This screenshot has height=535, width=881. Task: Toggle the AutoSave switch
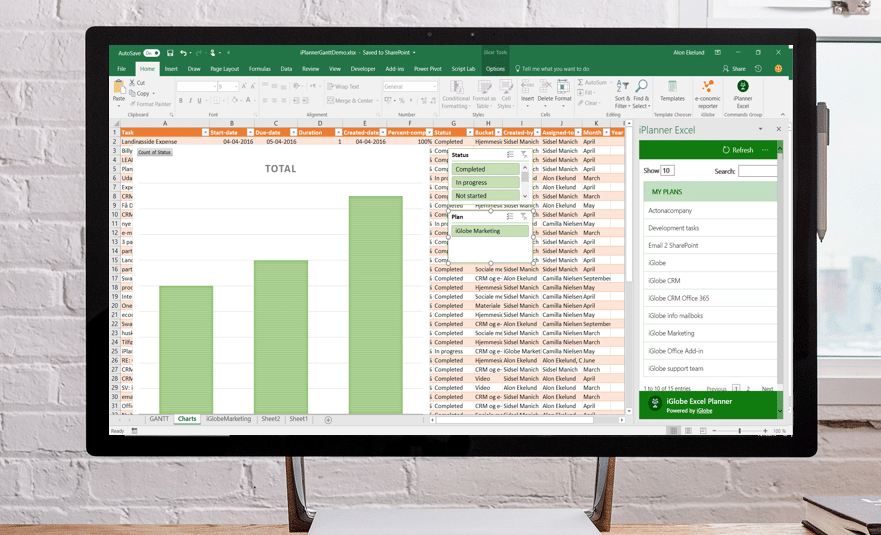pyautogui.click(x=151, y=53)
